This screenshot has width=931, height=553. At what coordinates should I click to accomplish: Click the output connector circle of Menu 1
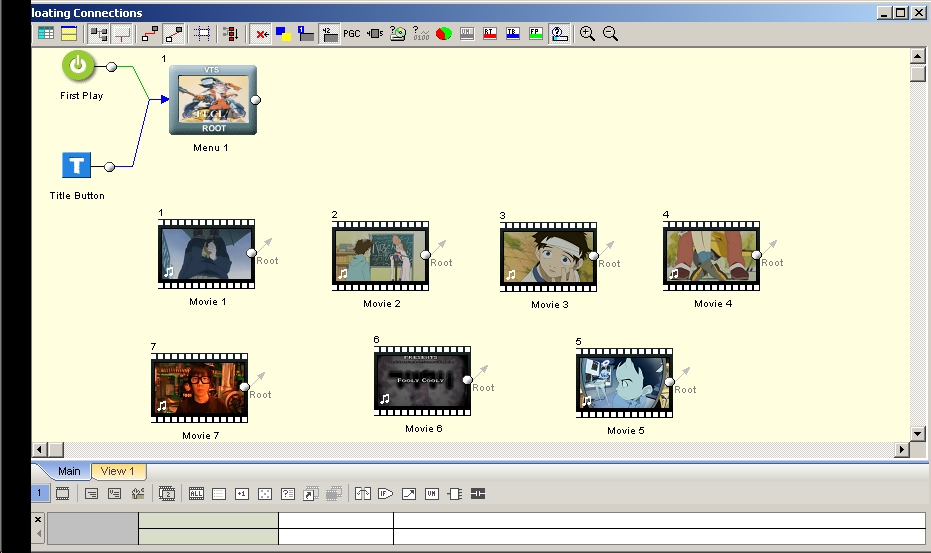coord(255,100)
